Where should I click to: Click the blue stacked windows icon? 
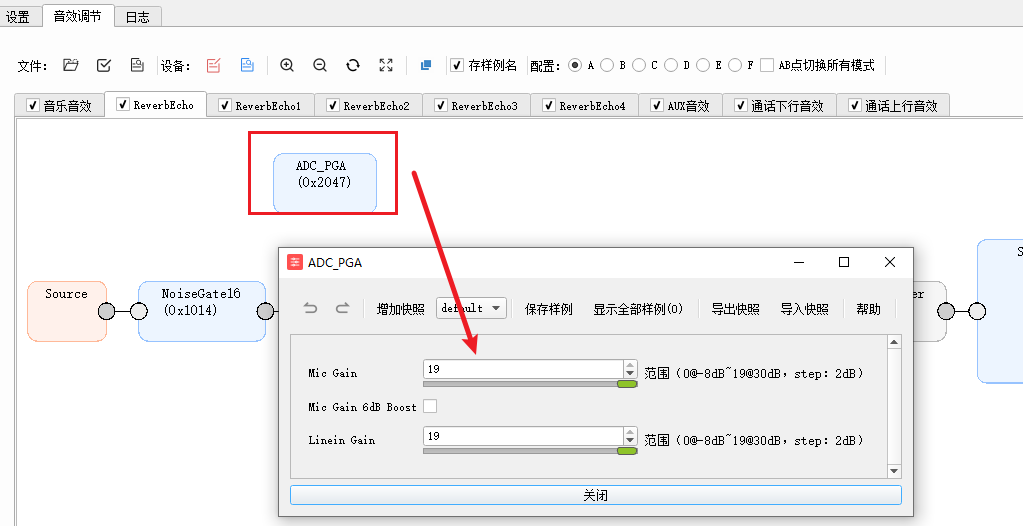point(426,65)
